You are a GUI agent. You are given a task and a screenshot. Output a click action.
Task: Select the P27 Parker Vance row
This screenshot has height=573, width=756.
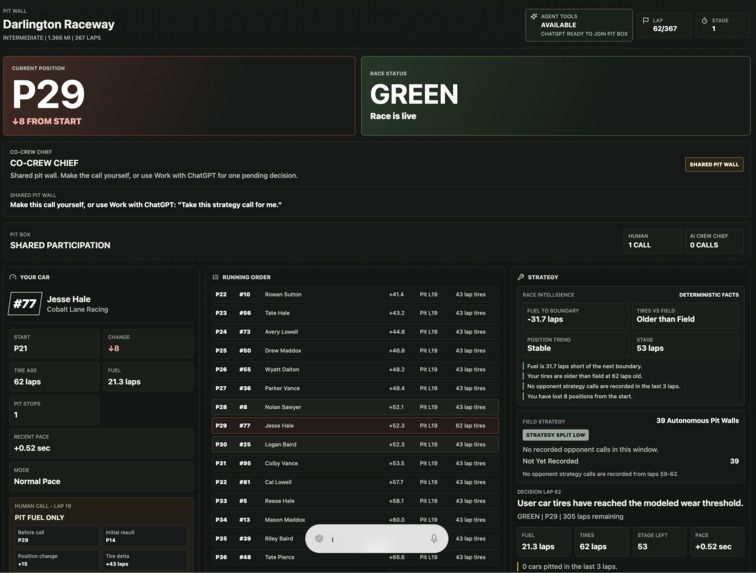355,388
